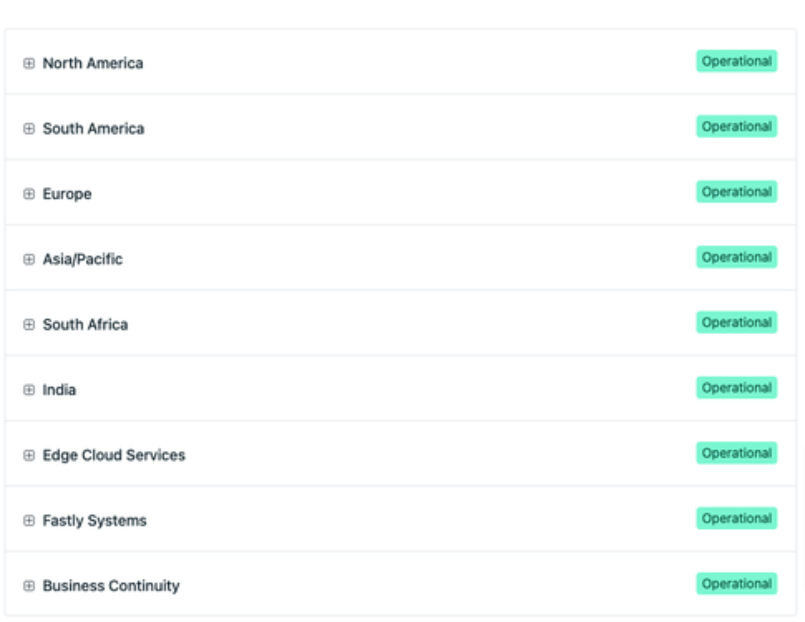Image resolution: width=805 pixels, height=622 pixels.
Task: Select the Edge Cloud Services label
Action: tap(113, 455)
